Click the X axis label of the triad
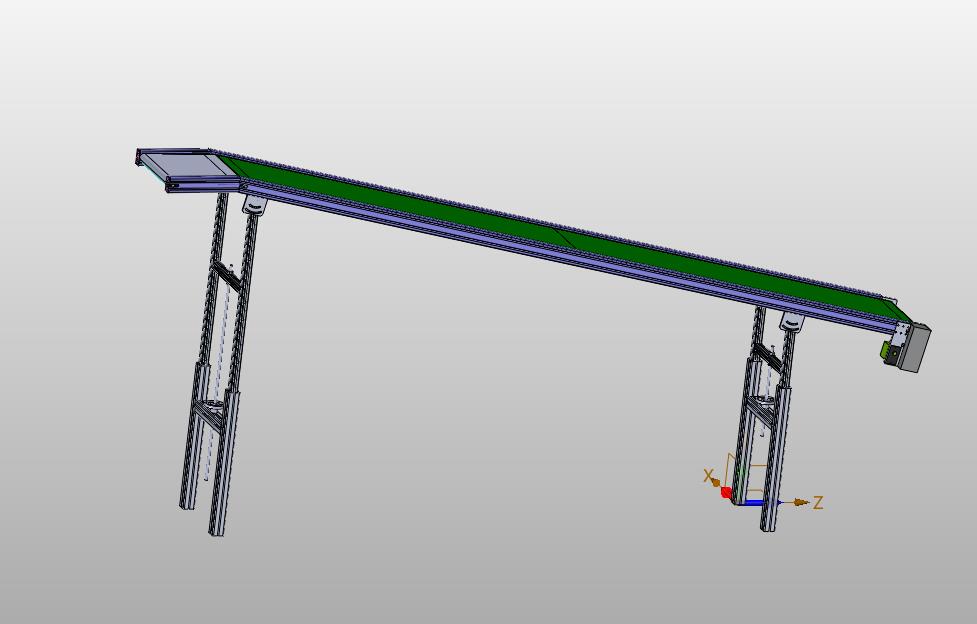The image size is (977, 624). [x=708, y=476]
